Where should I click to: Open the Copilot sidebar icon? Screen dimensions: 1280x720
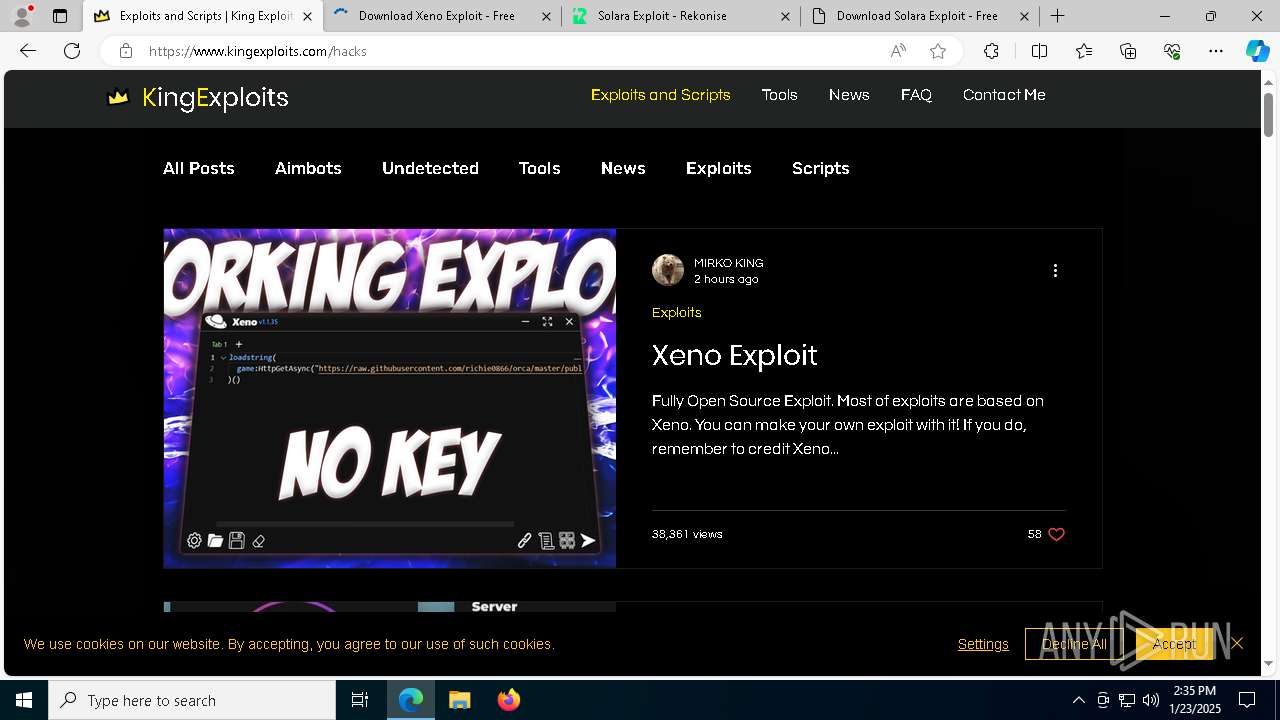1257,51
